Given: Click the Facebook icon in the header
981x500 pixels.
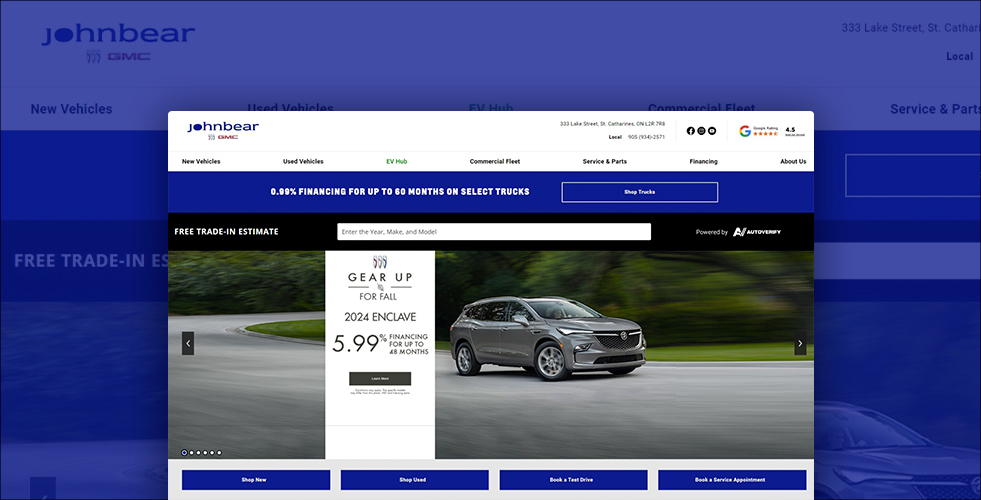Looking at the screenshot, I should (691, 131).
